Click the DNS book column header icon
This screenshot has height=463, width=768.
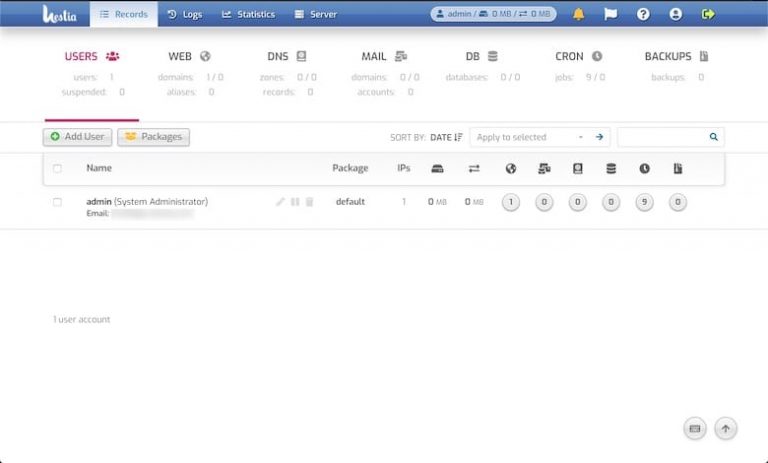[577, 169]
